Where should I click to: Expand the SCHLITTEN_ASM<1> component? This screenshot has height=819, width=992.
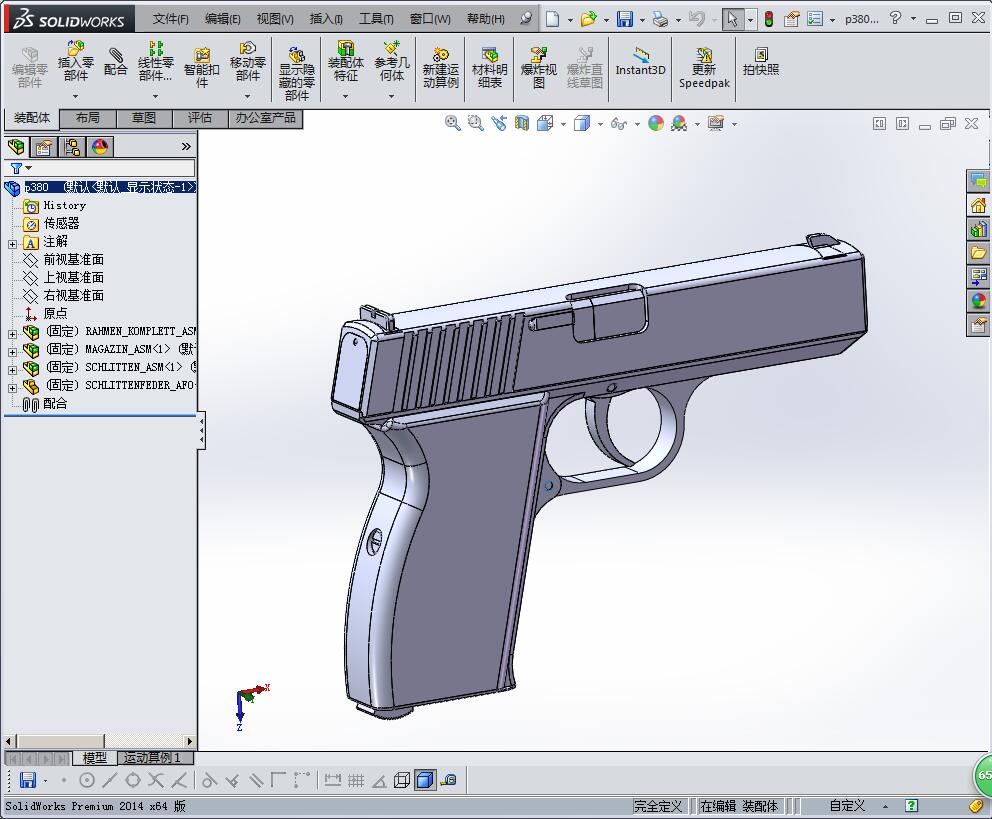pyautogui.click(x=12, y=369)
